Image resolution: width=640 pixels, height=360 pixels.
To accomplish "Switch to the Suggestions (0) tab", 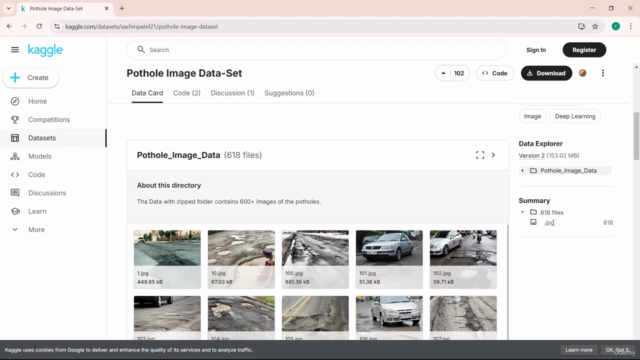I will tap(289, 93).
